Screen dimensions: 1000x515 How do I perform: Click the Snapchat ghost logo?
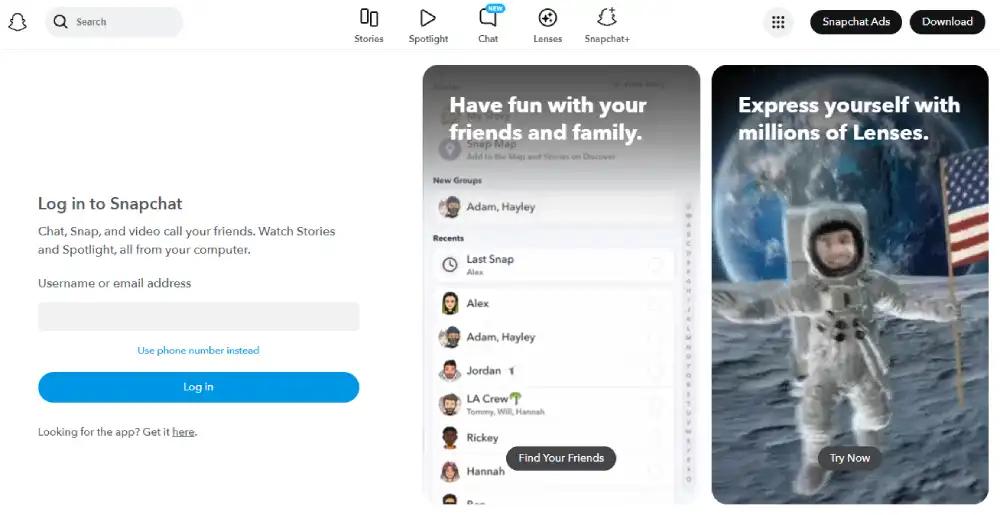coord(17,22)
